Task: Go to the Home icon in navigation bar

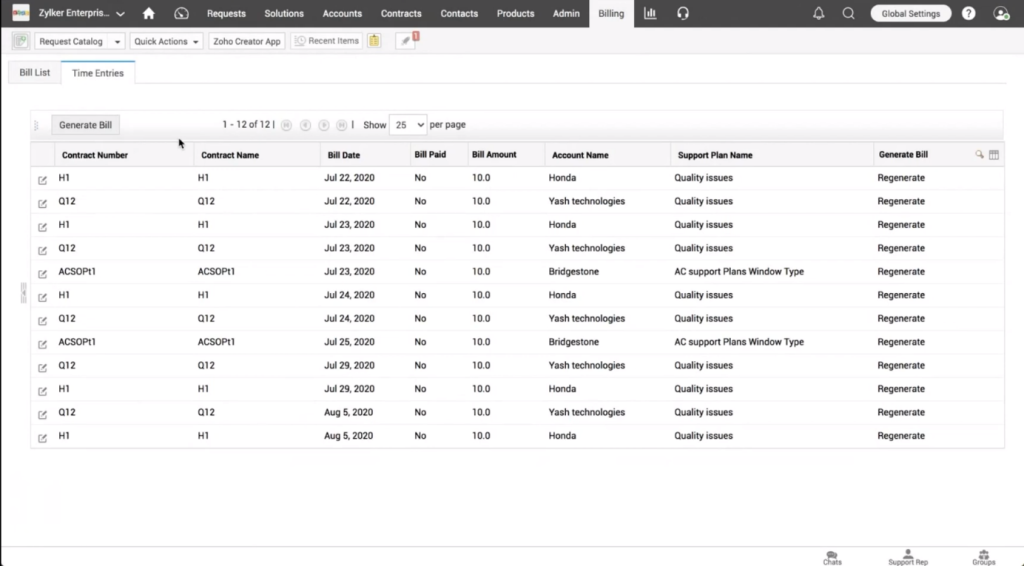Action: click(x=149, y=14)
